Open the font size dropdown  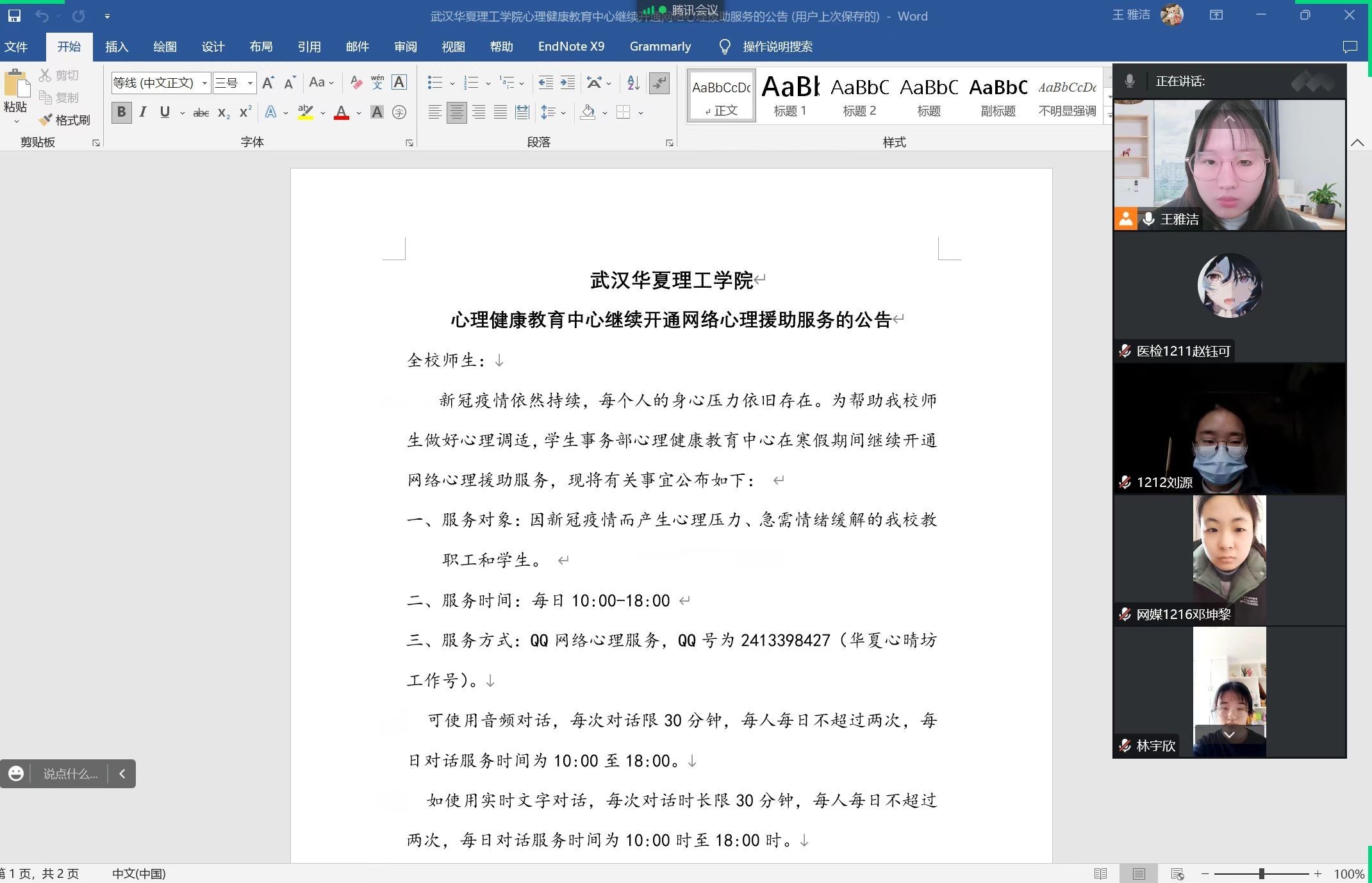pos(250,83)
